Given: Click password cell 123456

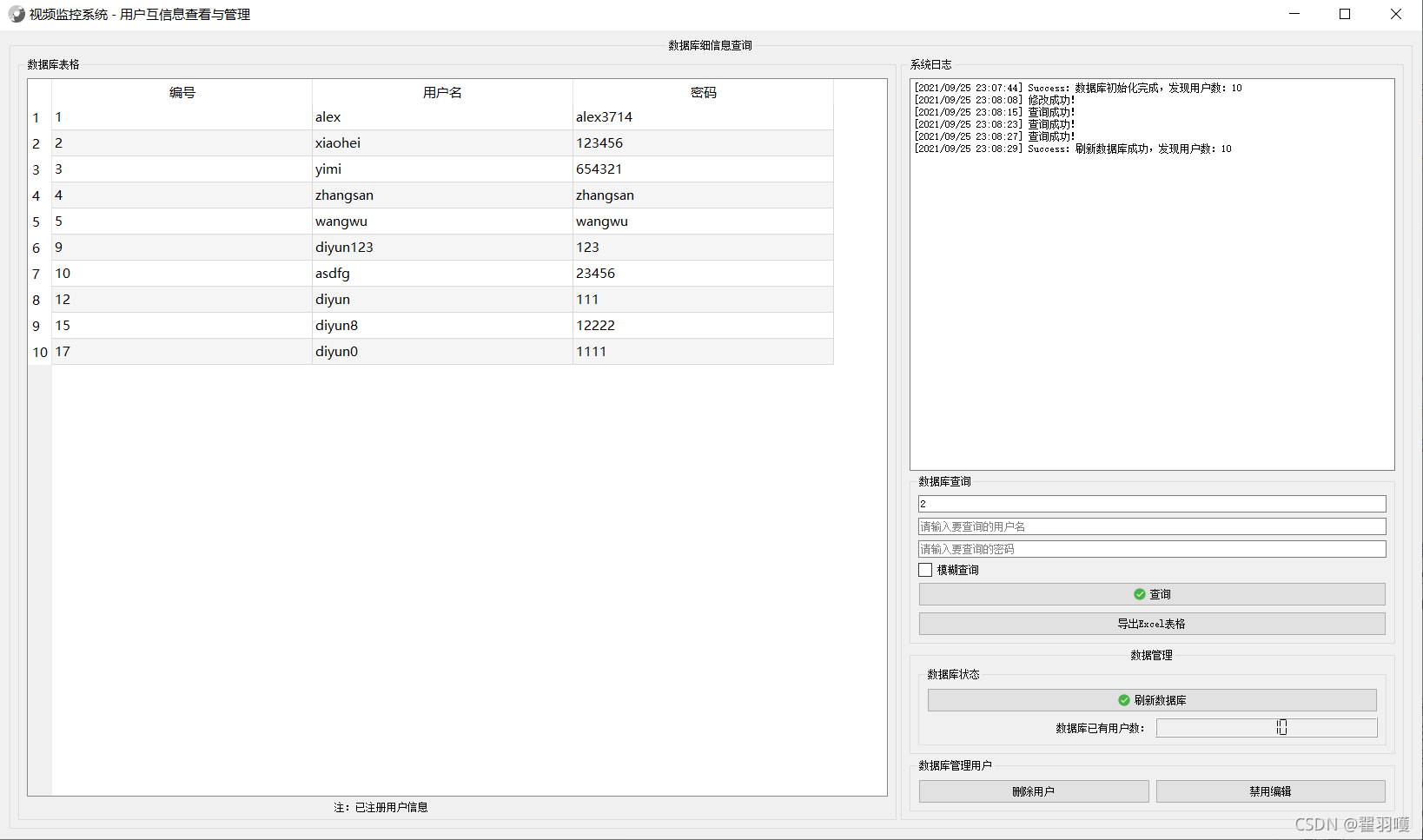Looking at the screenshot, I should tap(704, 143).
